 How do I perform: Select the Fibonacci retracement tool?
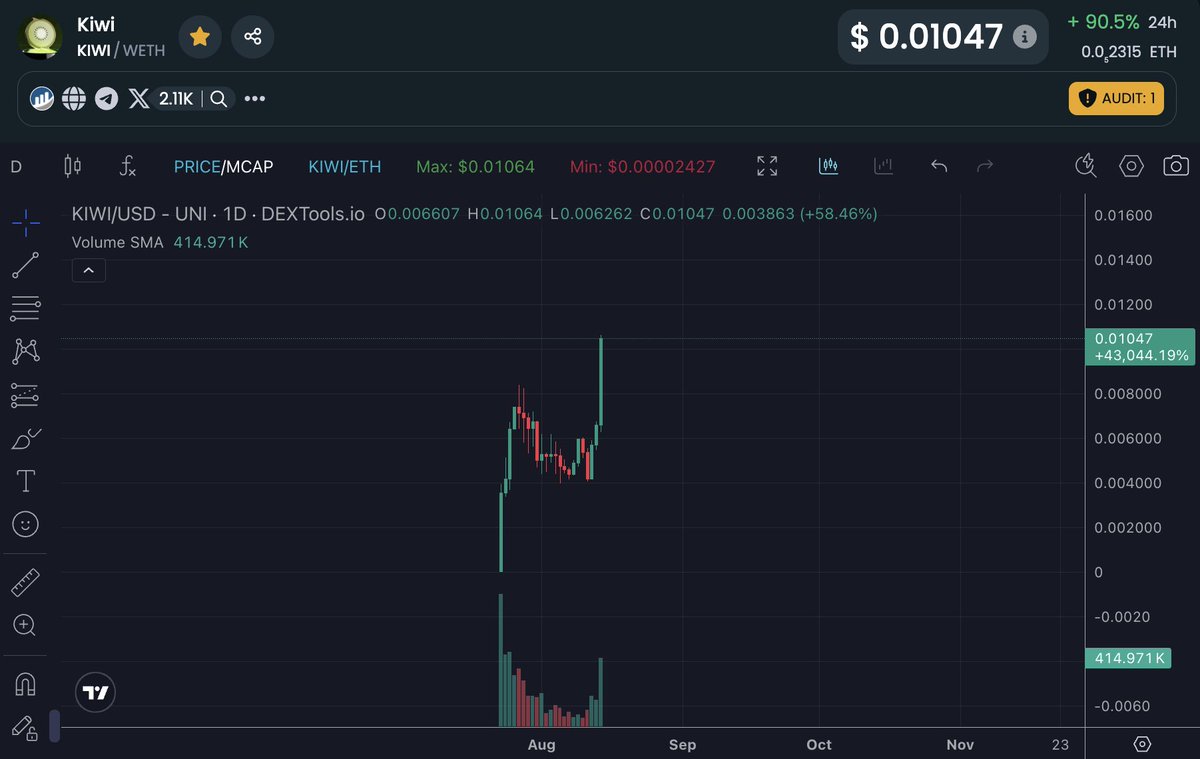pos(25,308)
